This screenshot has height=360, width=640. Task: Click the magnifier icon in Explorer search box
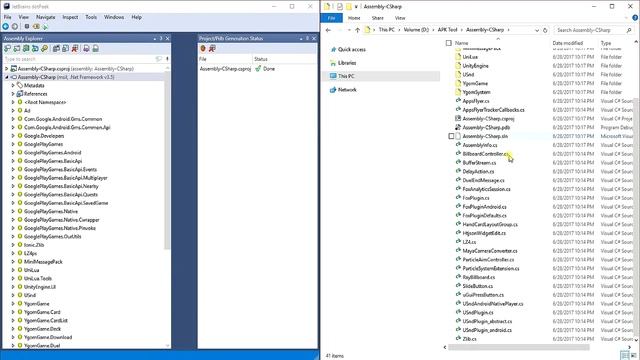tap(629, 30)
